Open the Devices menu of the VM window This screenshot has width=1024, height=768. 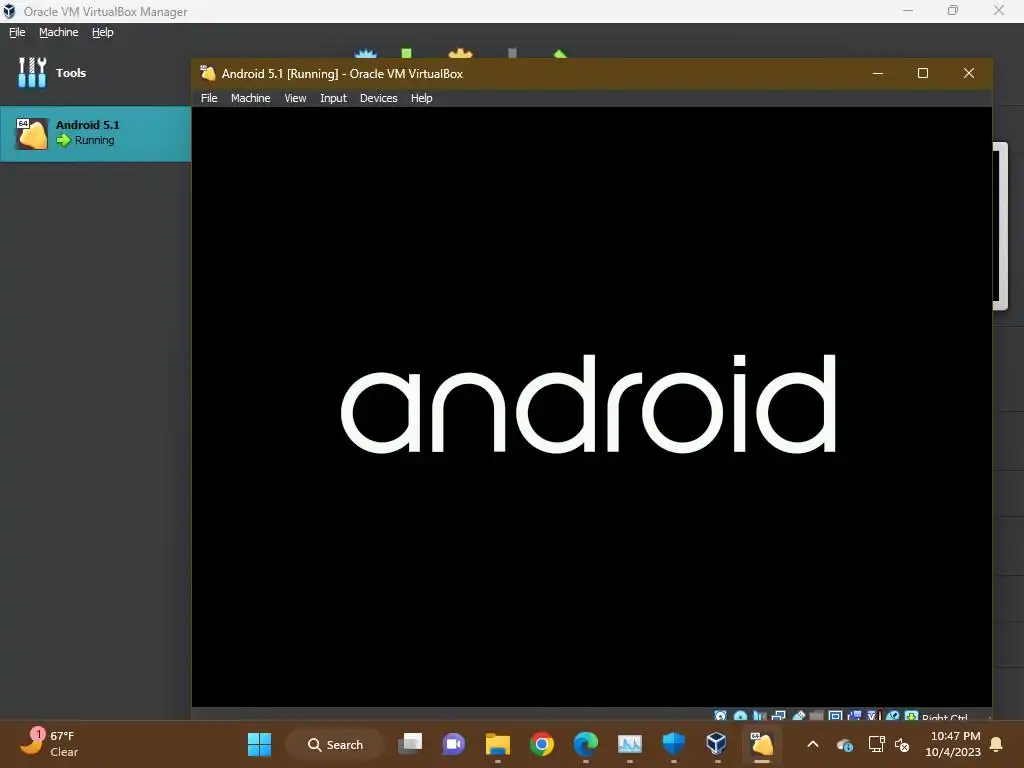[378, 98]
